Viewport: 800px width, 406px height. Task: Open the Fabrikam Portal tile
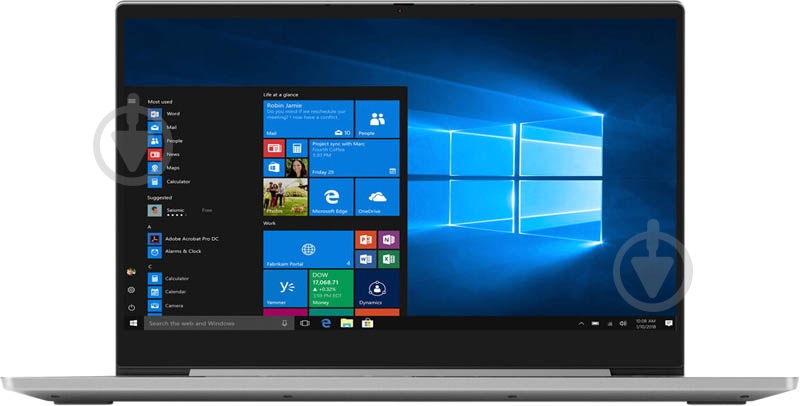tap(308, 249)
